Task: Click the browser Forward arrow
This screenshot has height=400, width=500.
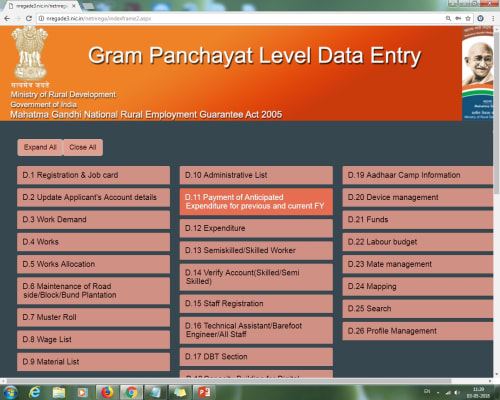Action: (x=18, y=18)
